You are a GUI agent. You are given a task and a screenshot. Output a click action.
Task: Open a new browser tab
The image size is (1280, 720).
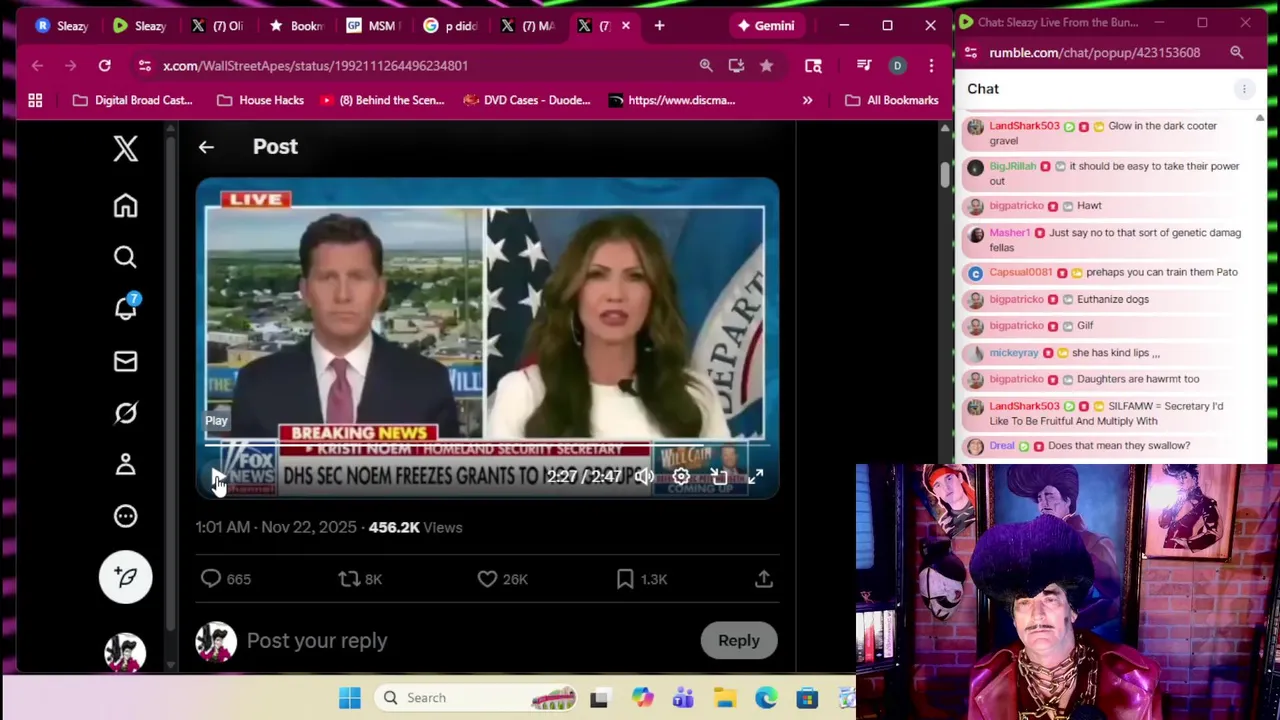[x=659, y=26]
